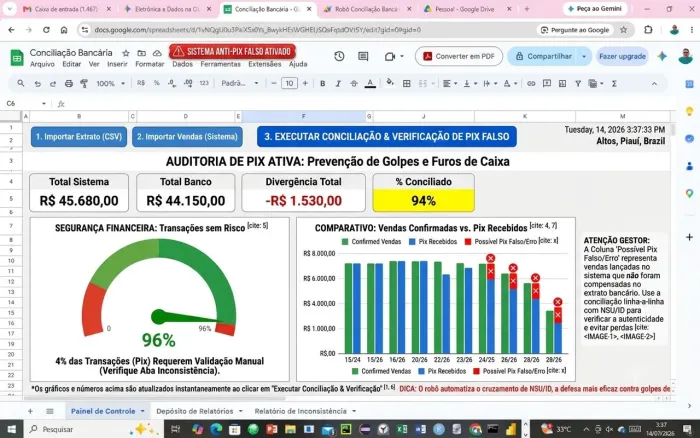
Task: Open the zoom 100% dropdown
Action: [x=110, y=83]
